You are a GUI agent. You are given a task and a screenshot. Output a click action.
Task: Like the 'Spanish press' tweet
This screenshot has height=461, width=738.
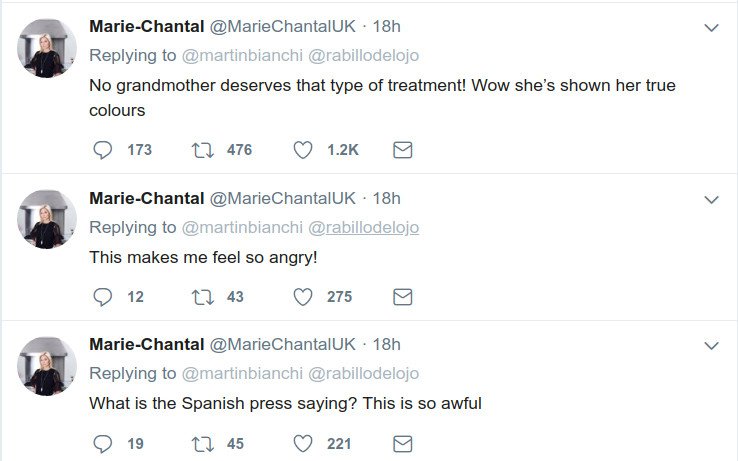(304, 443)
